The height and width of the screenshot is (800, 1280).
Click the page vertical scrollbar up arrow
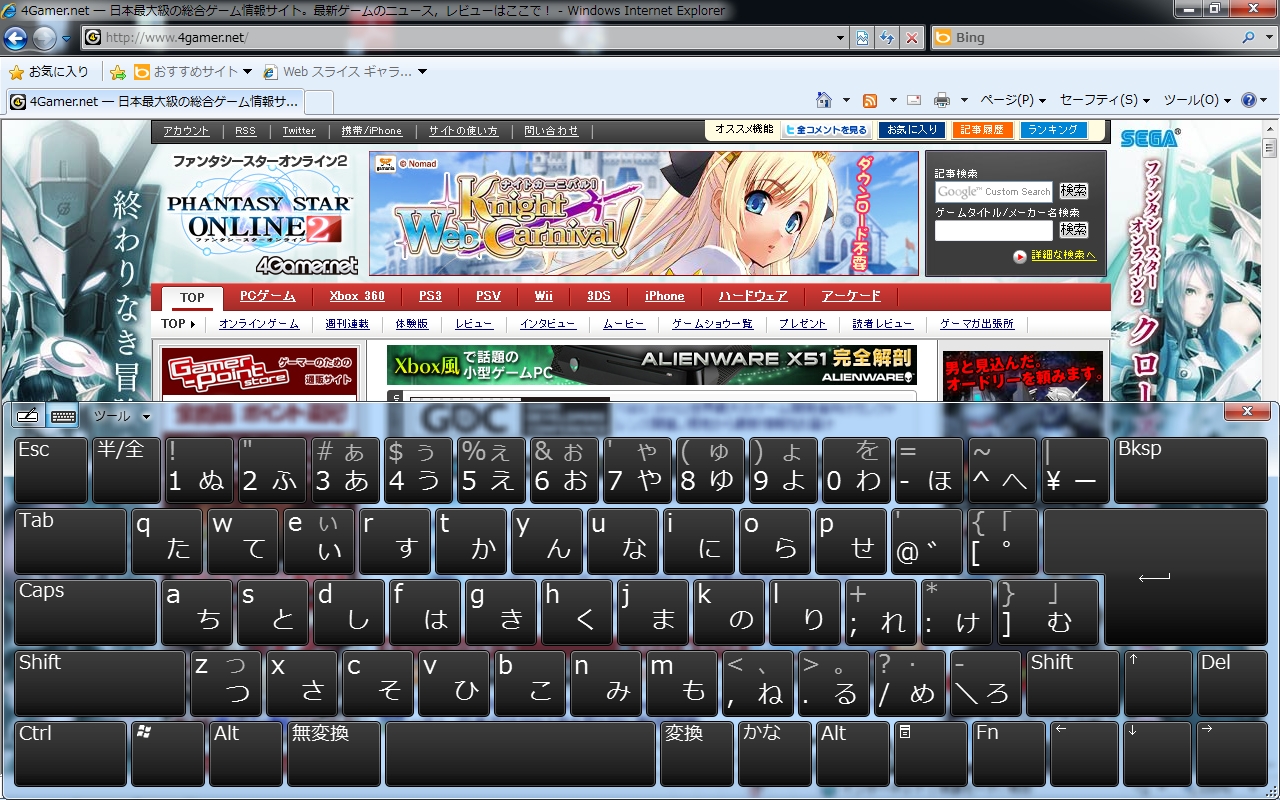[x=1270, y=128]
